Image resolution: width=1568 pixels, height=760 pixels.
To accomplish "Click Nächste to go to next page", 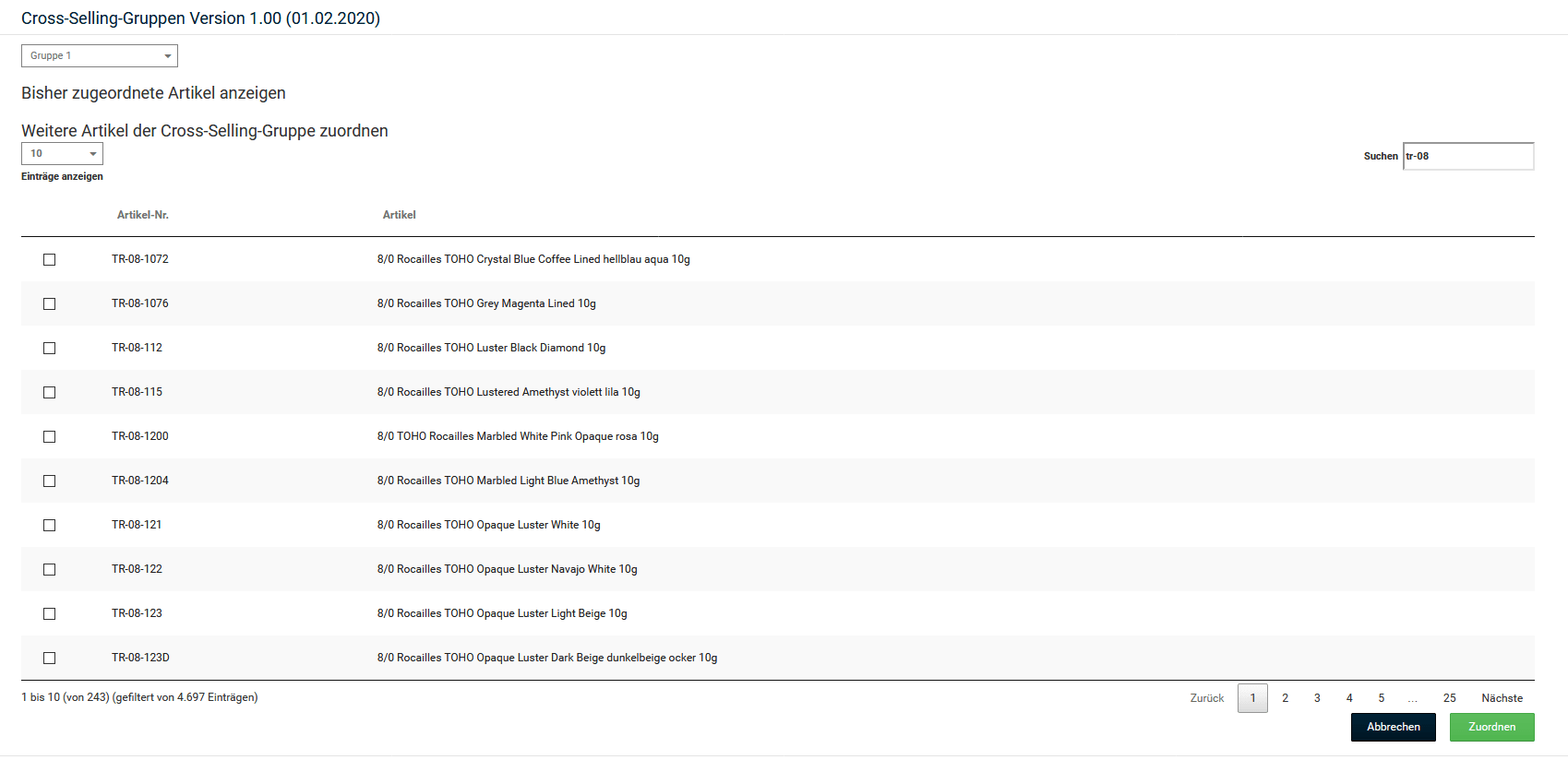I will [x=1502, y=698].
